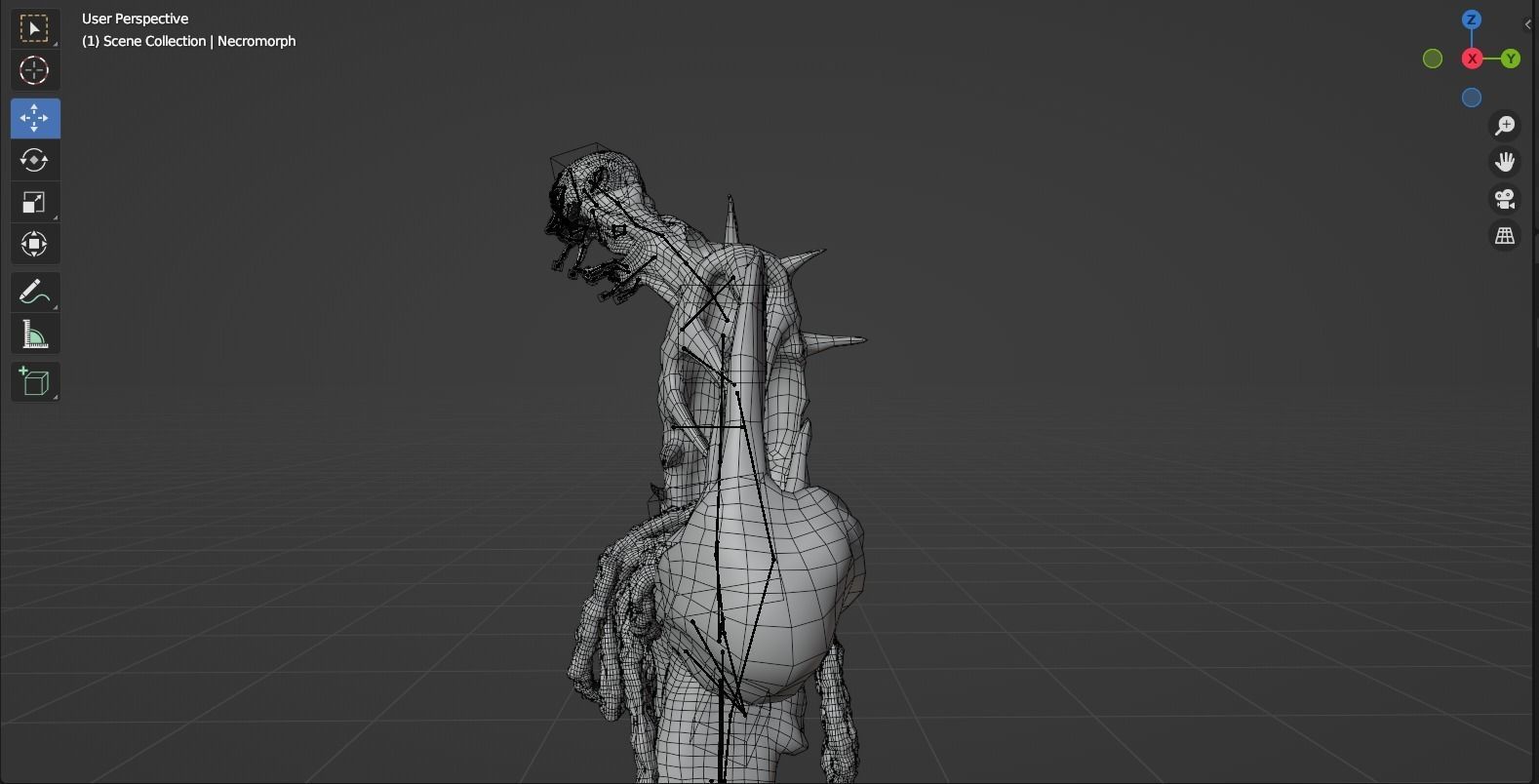Expand the sidebar with the edge arrow
Image resolution: width=1539 pixels, height=784 pixels.
[x=1528, y=24]
